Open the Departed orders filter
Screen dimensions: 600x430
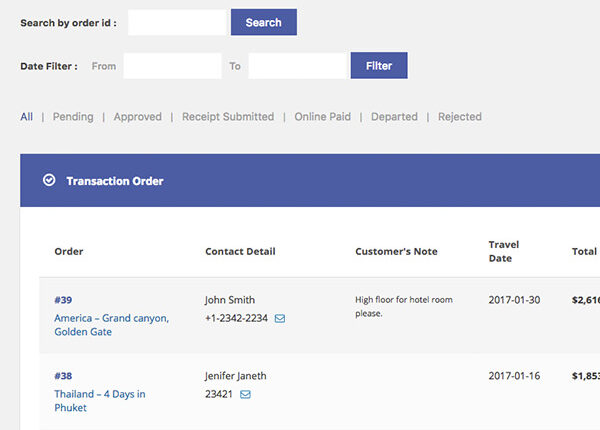click(x=394, y=117)
